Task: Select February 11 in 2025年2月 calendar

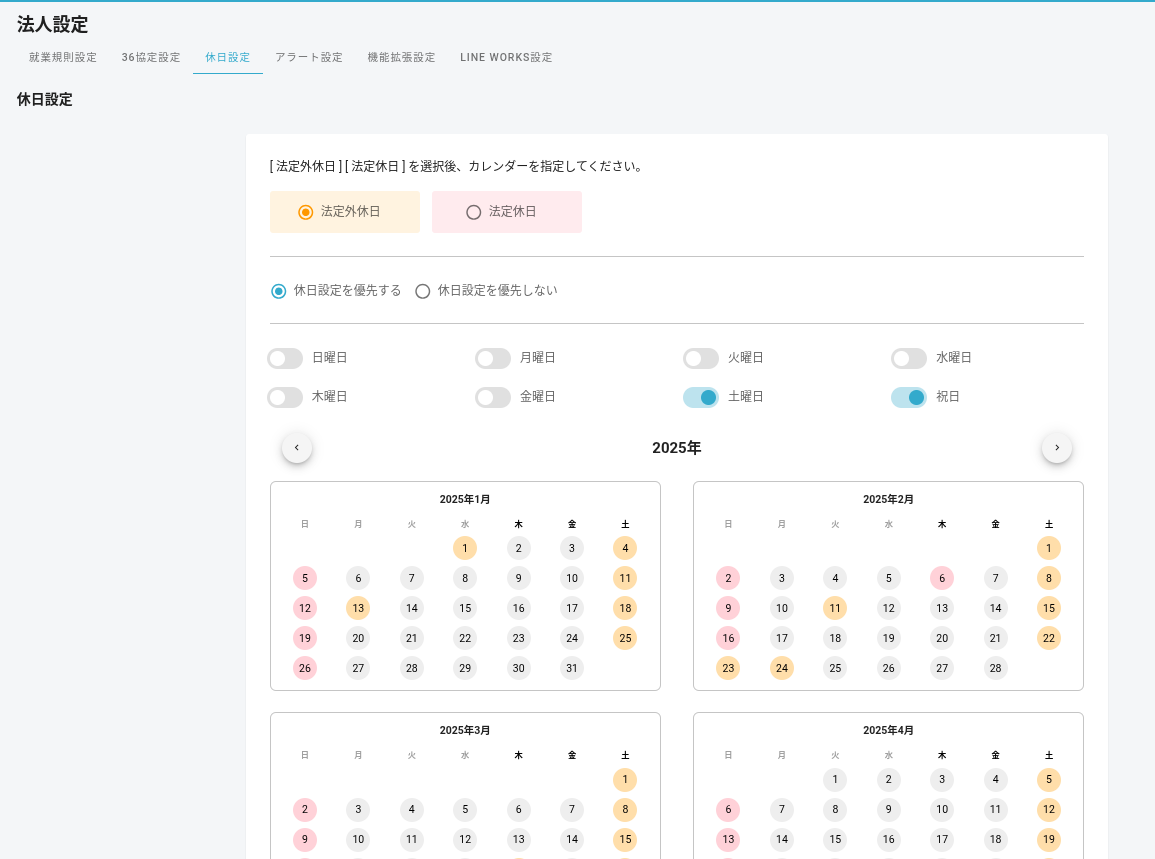Action: [835, 608]
